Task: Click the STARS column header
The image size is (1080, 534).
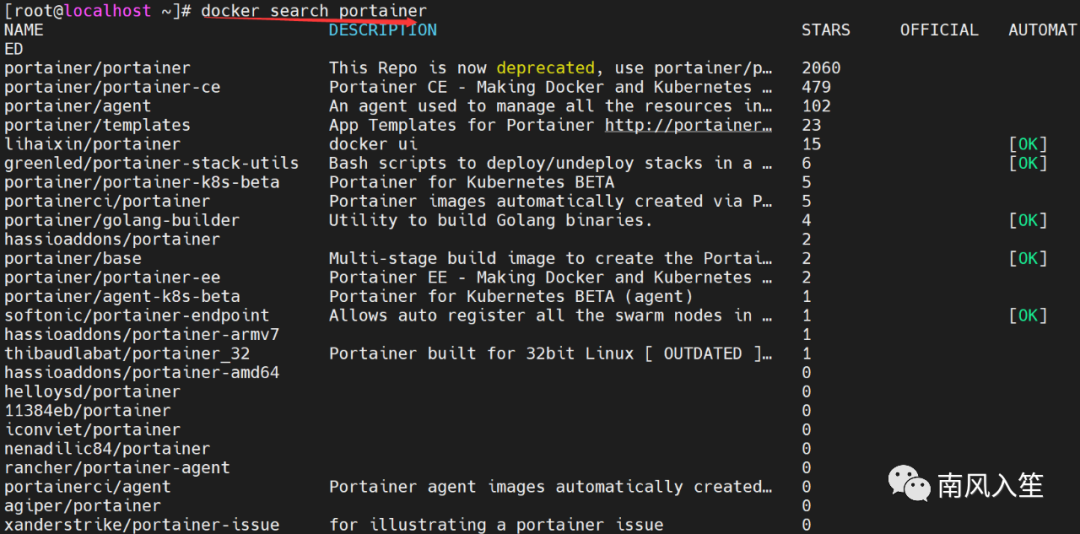Action: point(826,30)
